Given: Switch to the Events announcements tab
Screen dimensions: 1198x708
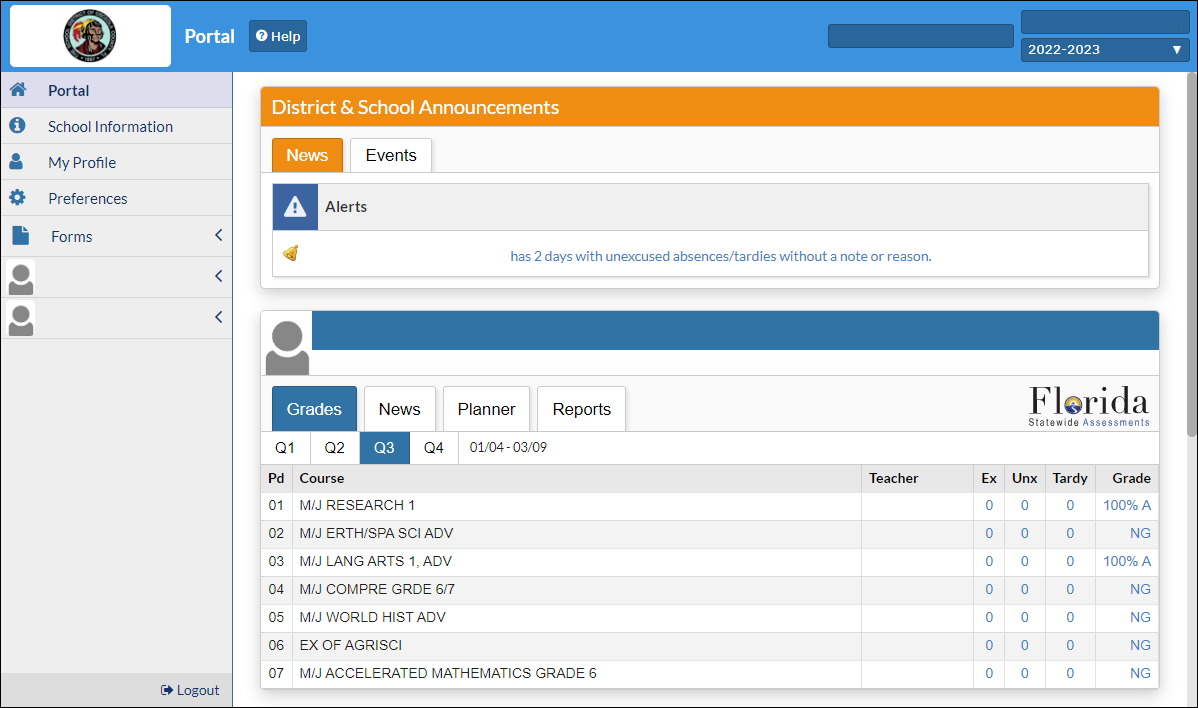Looking at the screenshot, I should tap(390, 155).
